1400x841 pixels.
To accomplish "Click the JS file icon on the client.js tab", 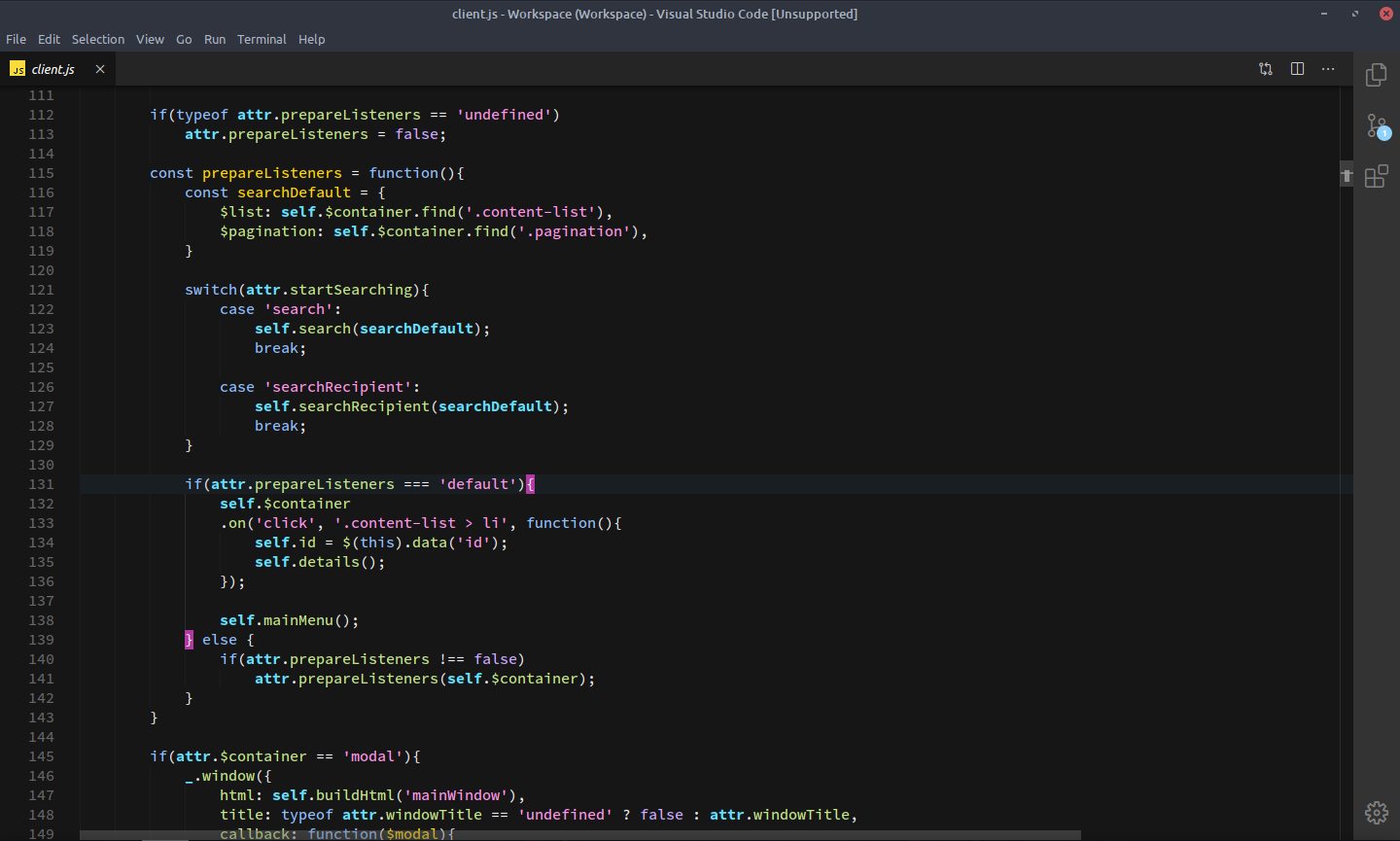I will (17, 69).
